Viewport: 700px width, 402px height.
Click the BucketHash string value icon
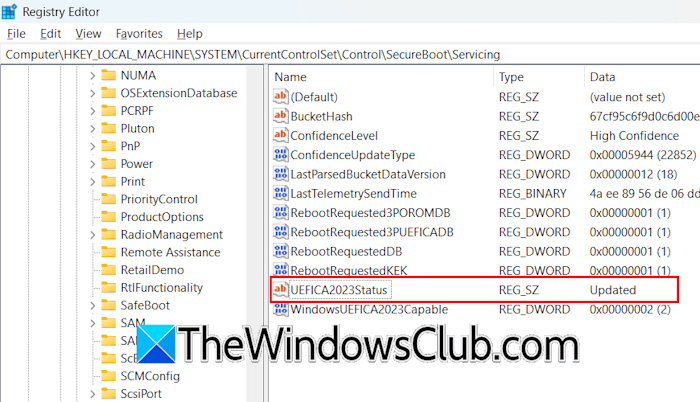[280, 116]
